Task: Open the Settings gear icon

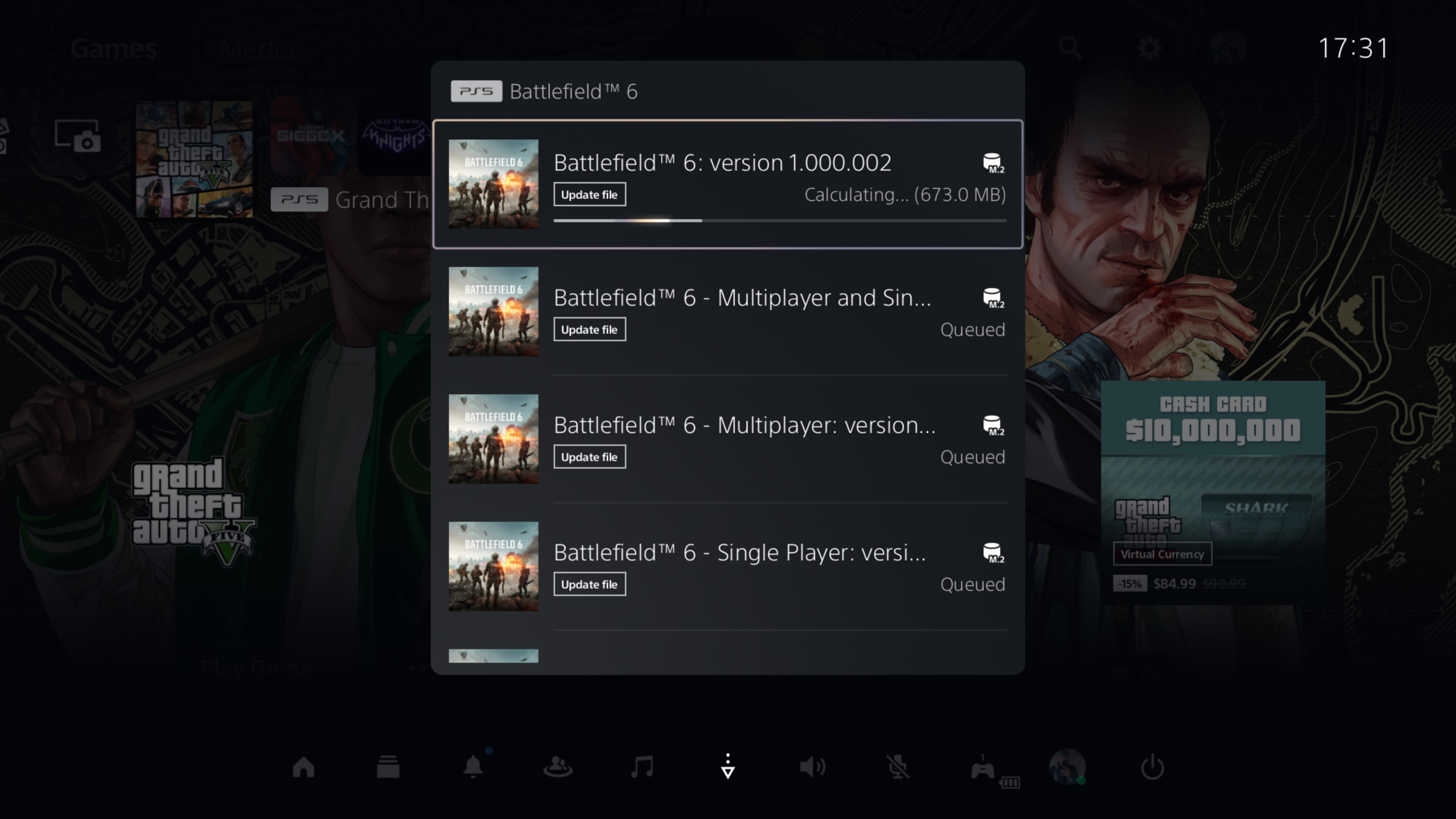Action: click(1149, 48)
